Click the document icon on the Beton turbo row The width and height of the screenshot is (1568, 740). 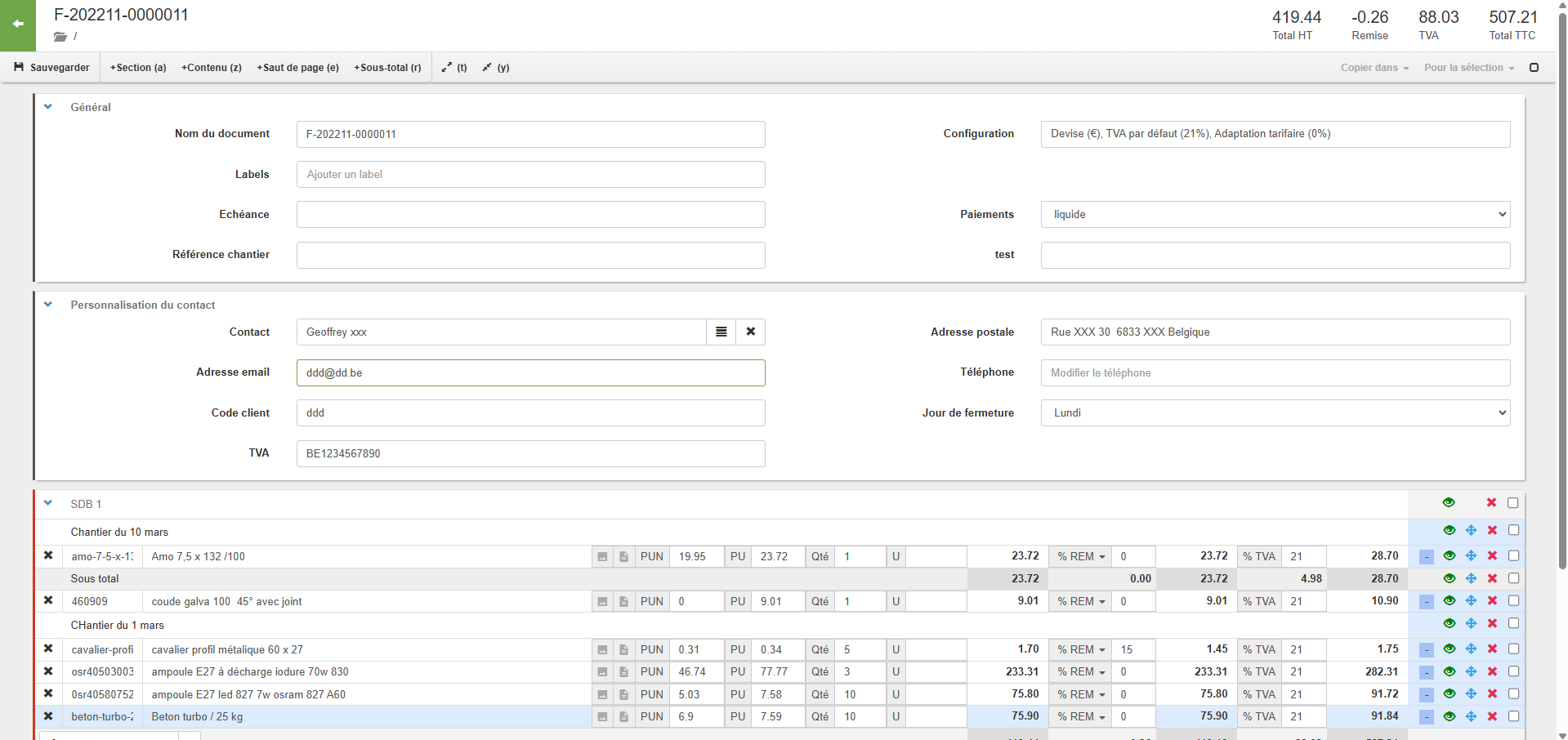pyautogui.click(x=623, y=717)
